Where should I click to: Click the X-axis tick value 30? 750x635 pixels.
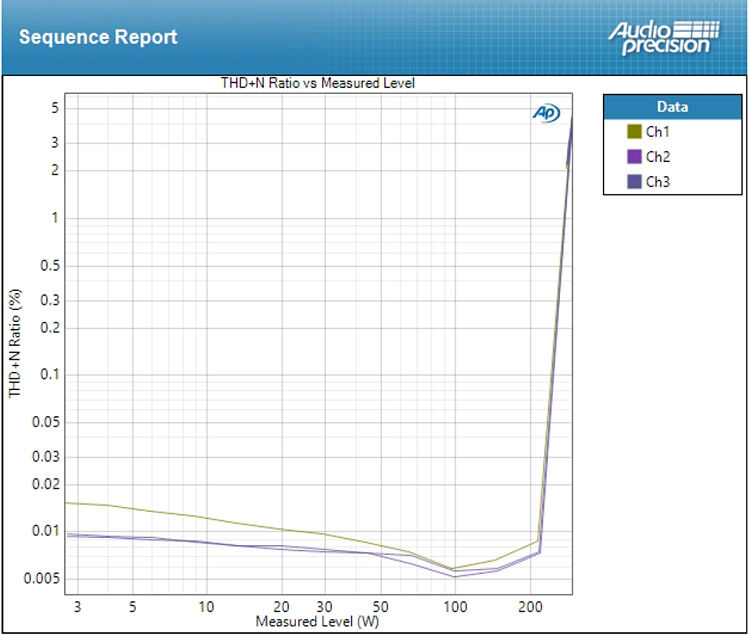324,607
